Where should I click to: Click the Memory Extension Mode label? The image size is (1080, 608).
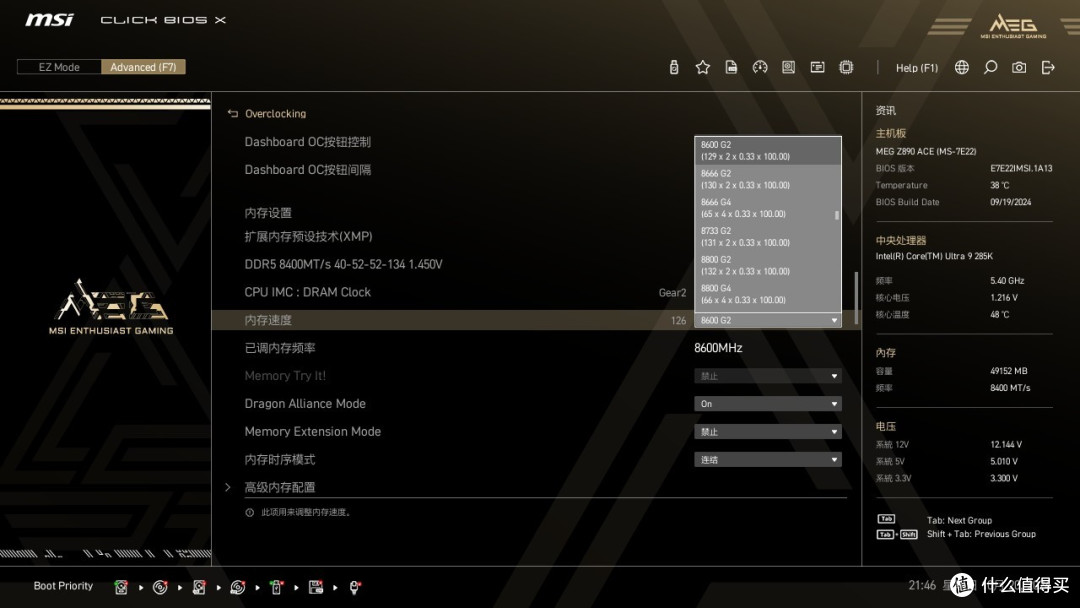[313, 432]
